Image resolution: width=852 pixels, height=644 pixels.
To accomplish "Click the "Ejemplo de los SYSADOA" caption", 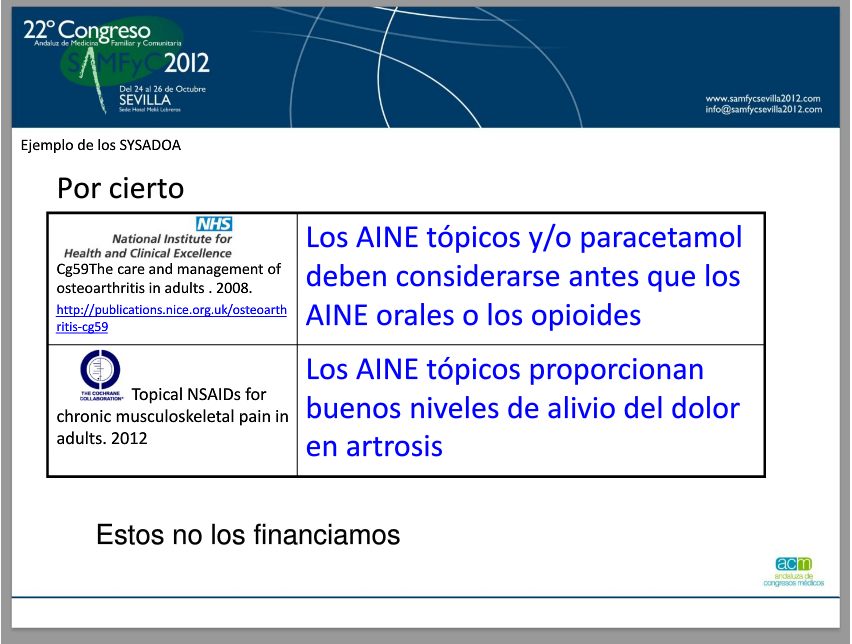I will click(x=100, y=145).
